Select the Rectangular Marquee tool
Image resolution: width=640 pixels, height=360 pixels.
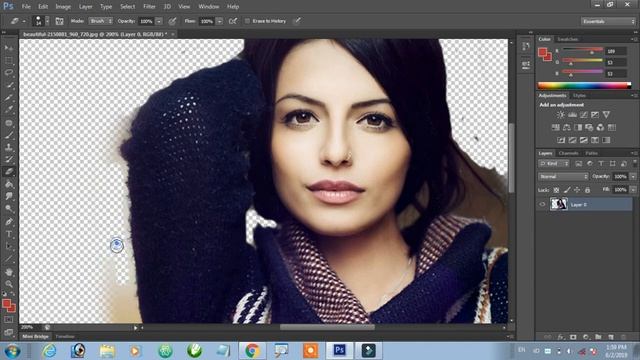[9, 60]
